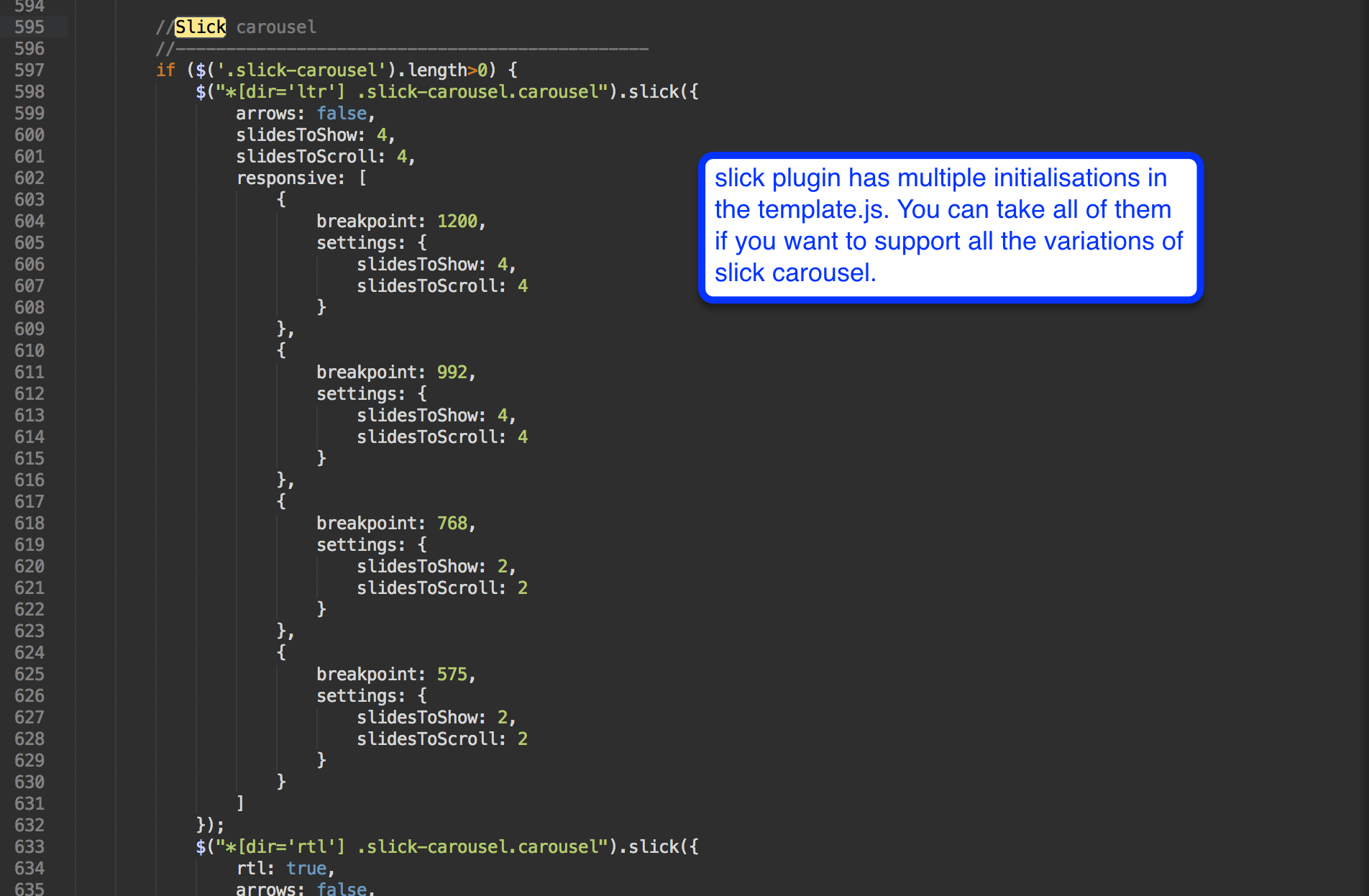Click the blue annotation note about slick plugin
Screen dimensions: 1369x896
[950, 227]
